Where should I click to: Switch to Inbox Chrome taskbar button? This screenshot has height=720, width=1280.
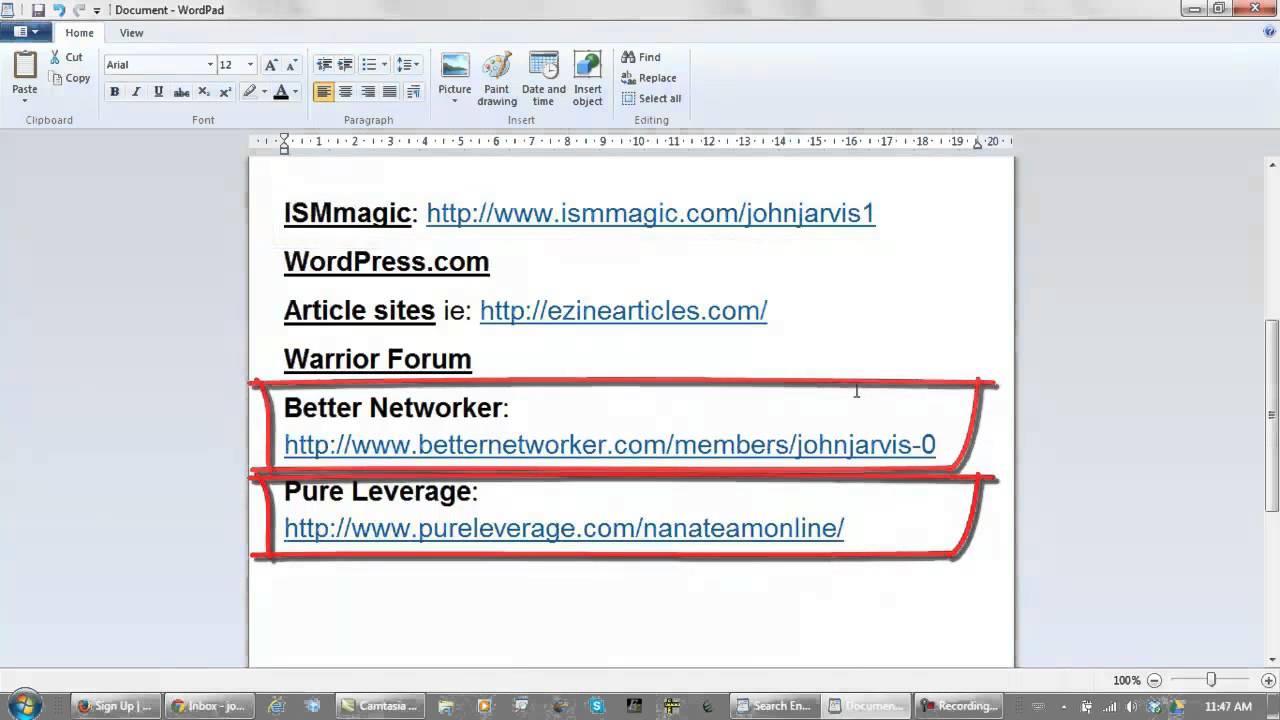click(x=208, y=706)
